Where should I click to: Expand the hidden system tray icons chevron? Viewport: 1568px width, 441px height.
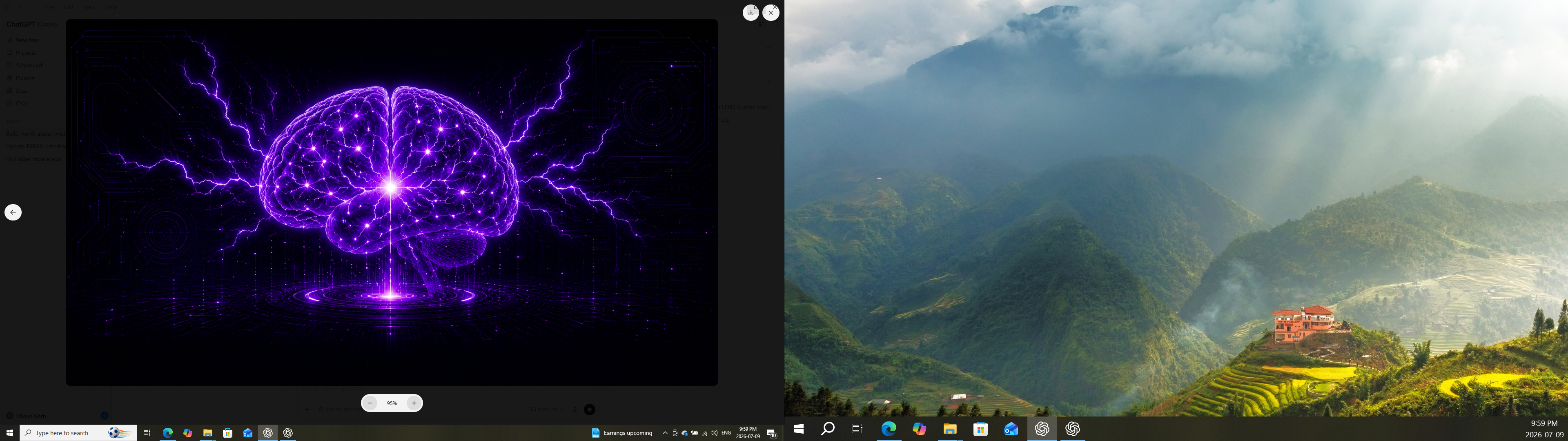pyautogui.click(x=665, y=433)
